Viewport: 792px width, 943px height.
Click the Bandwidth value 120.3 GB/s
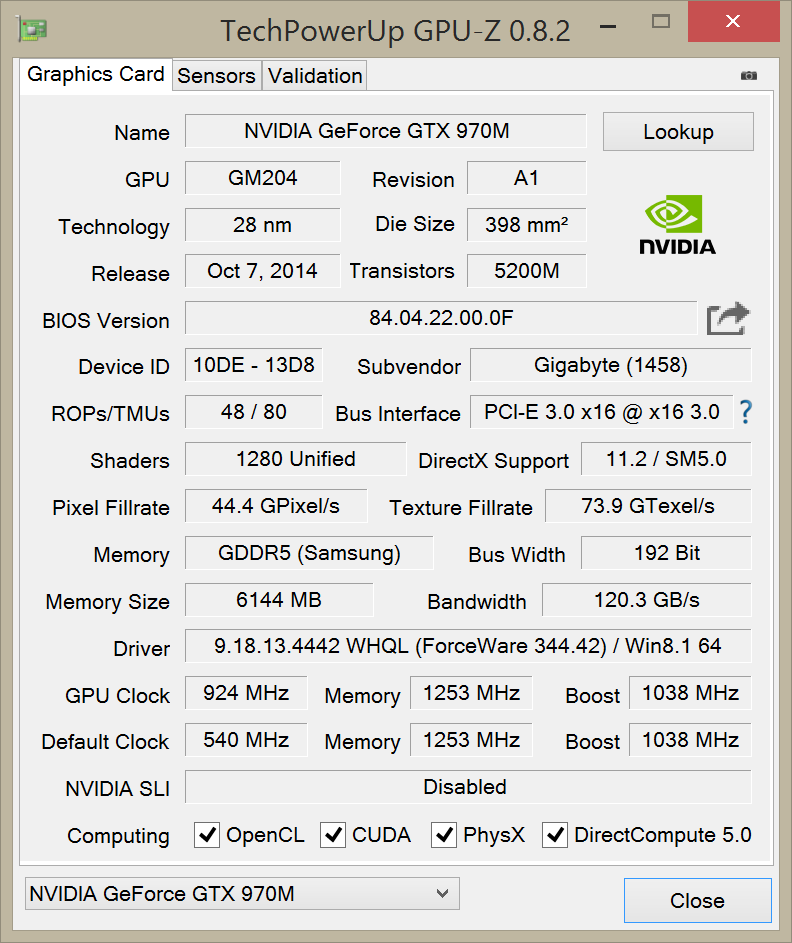[x=647, y=600]
